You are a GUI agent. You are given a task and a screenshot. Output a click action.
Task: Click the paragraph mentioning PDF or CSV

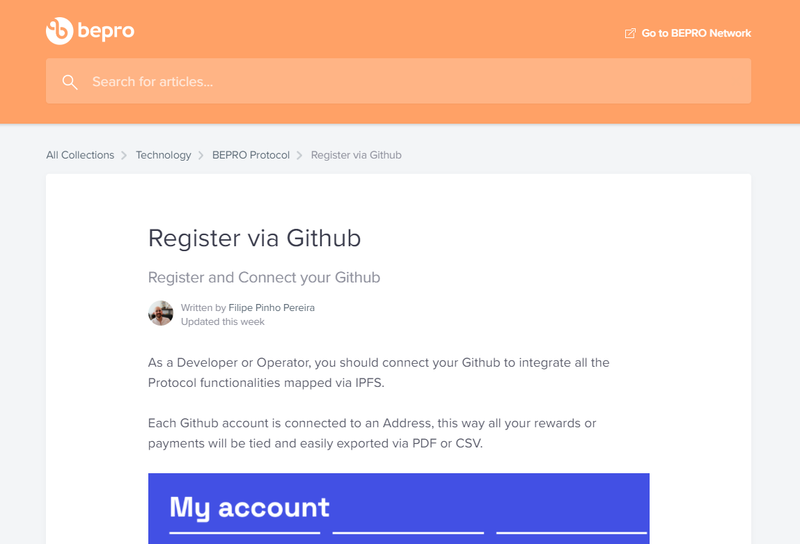pyautogui.click(x=372, y=433)
